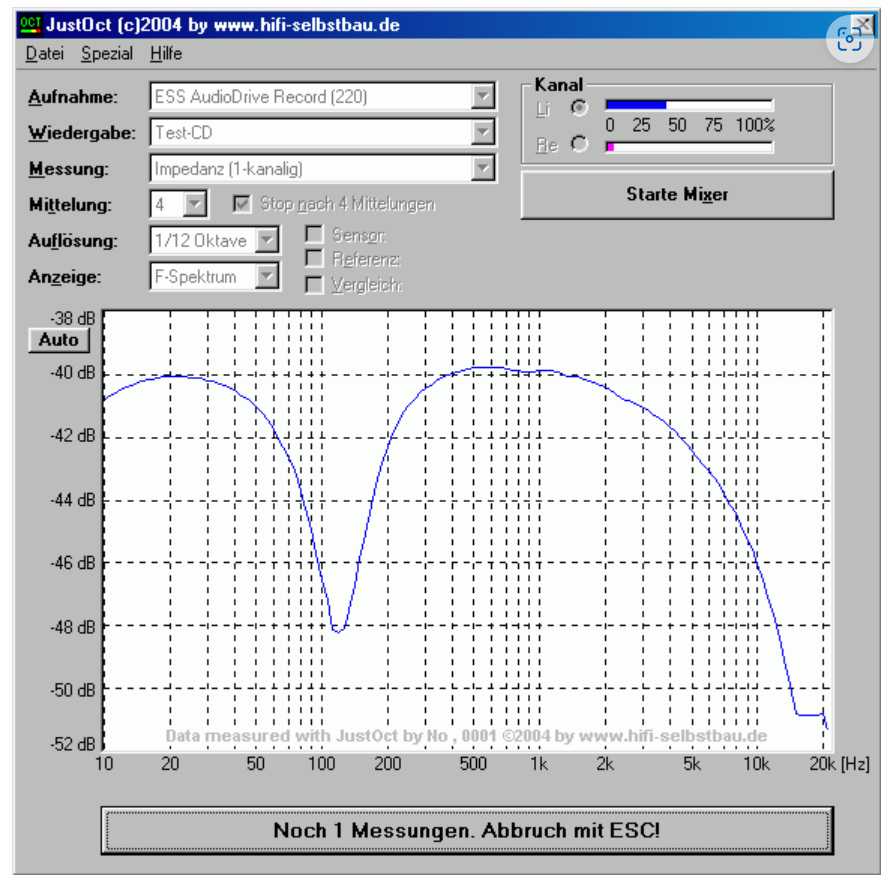The height and width of the screenshot is (881, 894).
Task: Enable the Sensor checkbox
Action: pyautogui.click(x=314, y=235)
